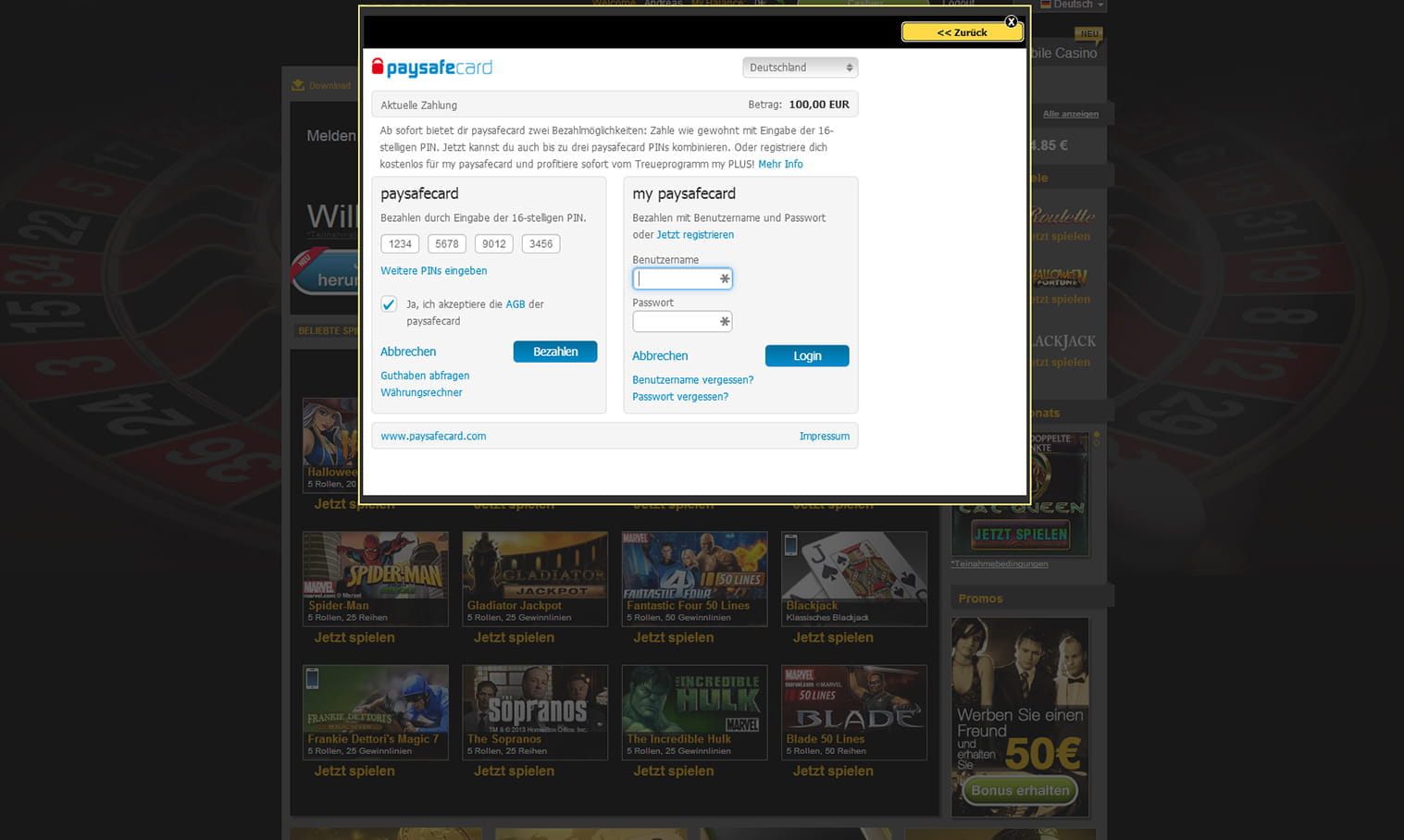
Task: Click the second PIN field showing 5678
Action: (447, 244)
